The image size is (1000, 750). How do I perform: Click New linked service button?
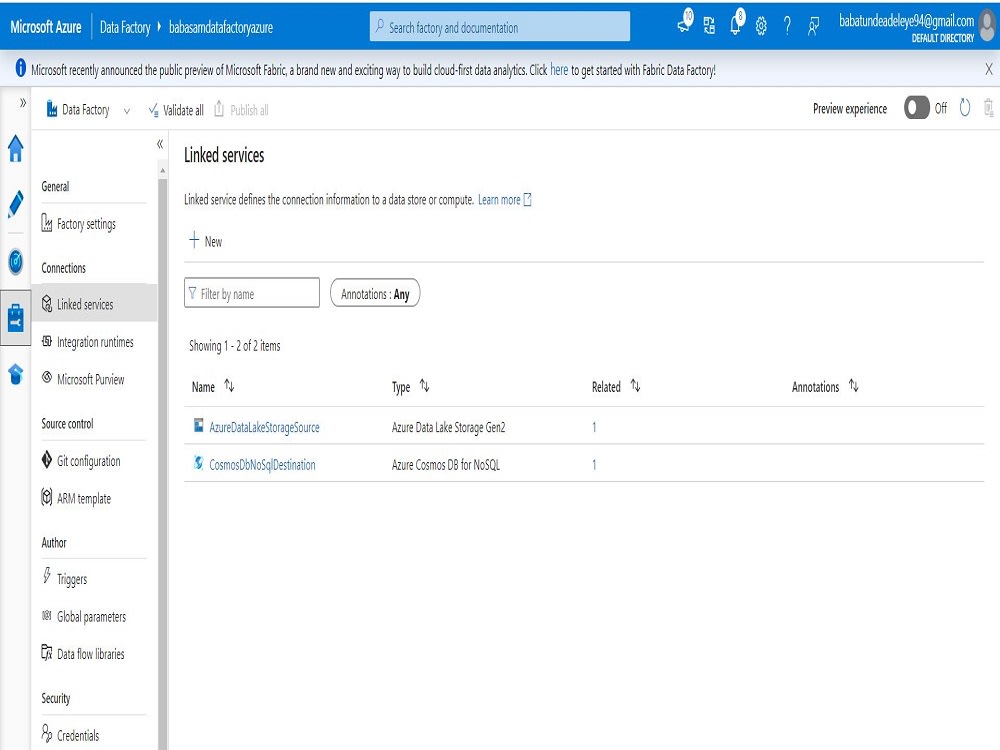tap(205, 241)
